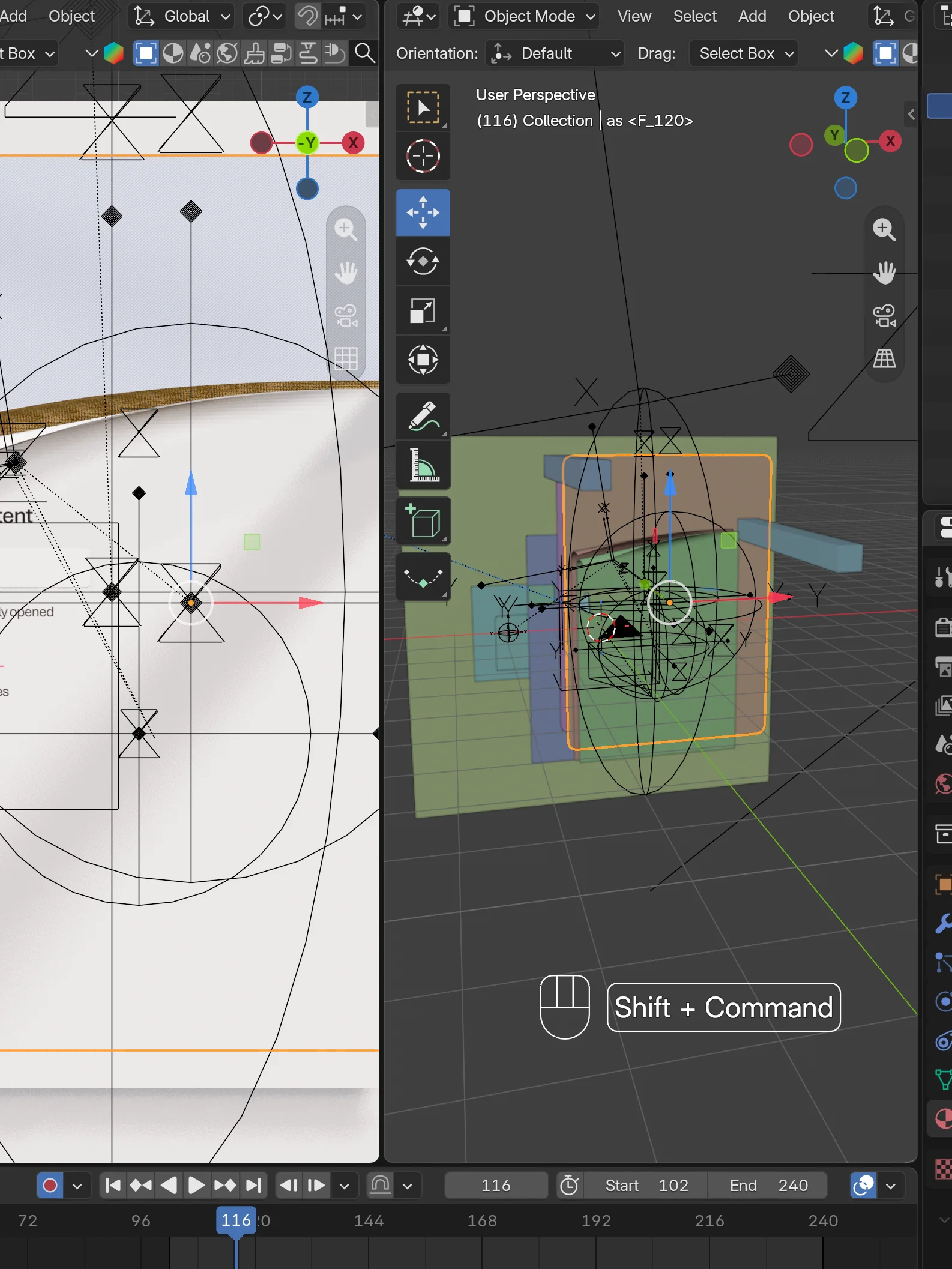Click the End frame field showing 240

tap(768, 1185)
